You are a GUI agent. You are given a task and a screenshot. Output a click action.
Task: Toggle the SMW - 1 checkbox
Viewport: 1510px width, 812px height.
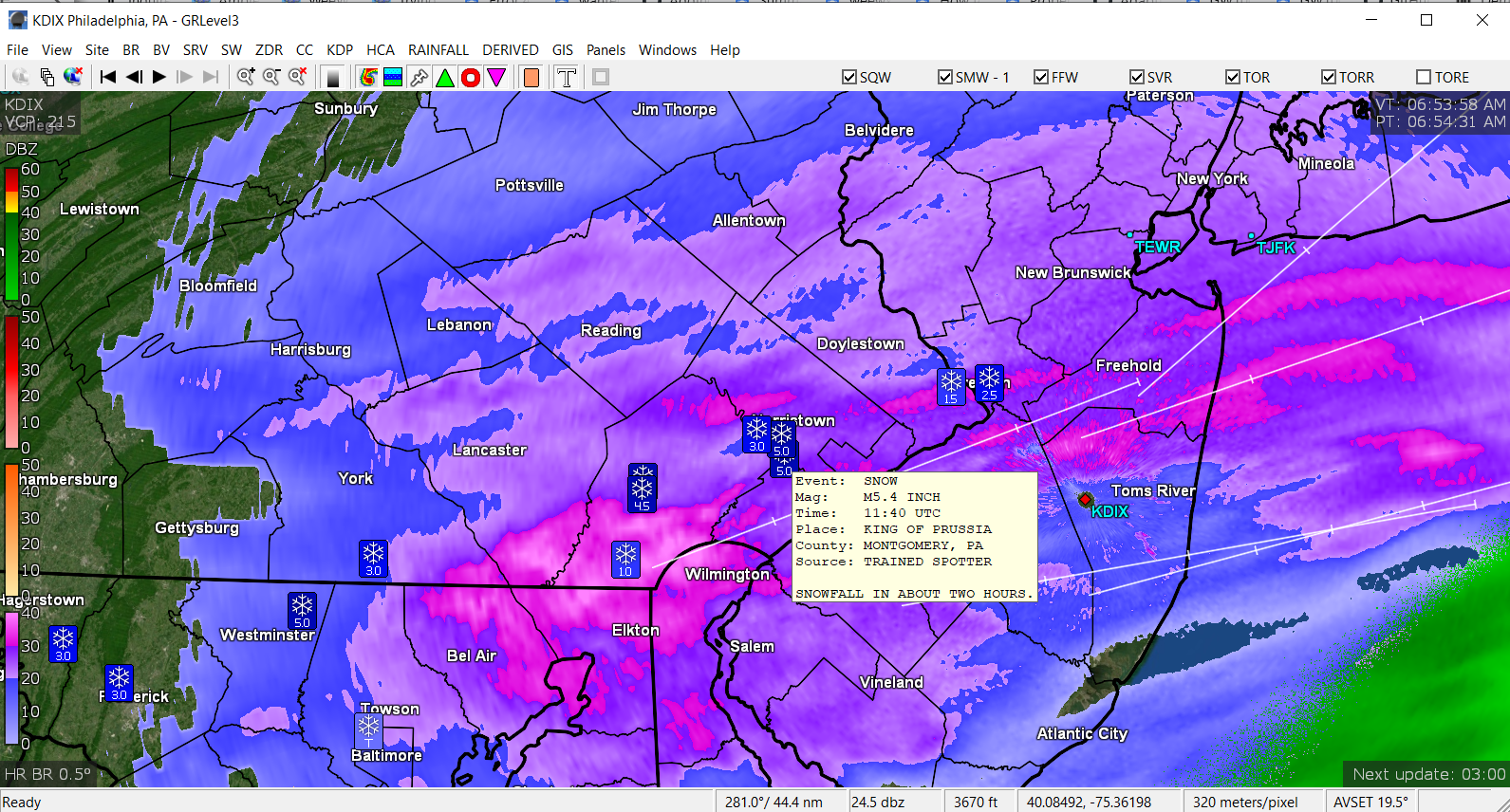[945, 77]
